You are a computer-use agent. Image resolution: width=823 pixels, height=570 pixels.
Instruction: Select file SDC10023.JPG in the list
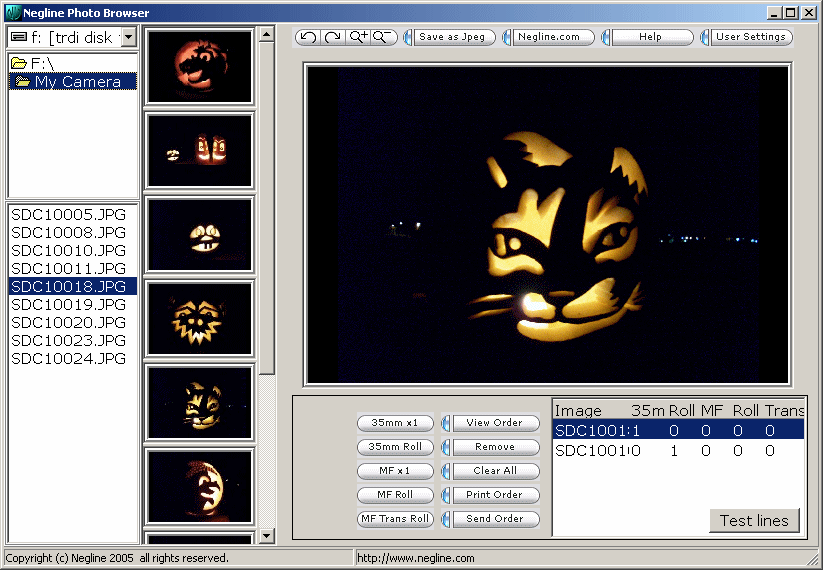click(68, 340)
